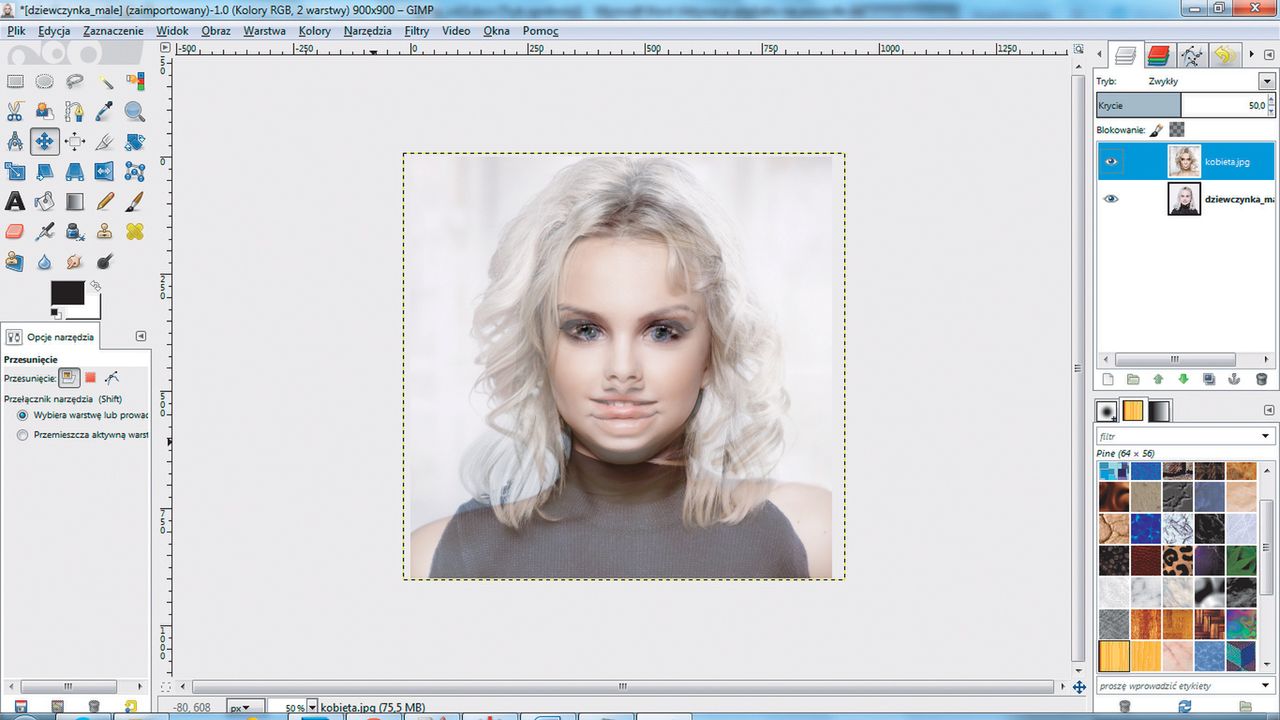Select the Airbrush tool

point(45,231)
